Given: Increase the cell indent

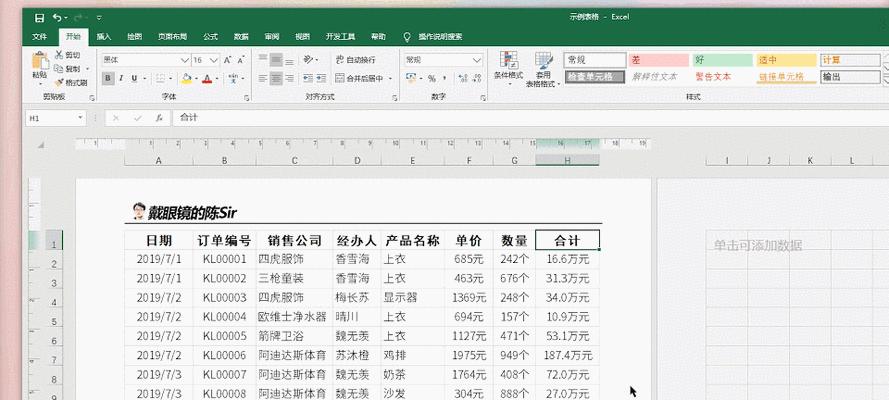Looking at the screenshot, I should pos(321,78).
